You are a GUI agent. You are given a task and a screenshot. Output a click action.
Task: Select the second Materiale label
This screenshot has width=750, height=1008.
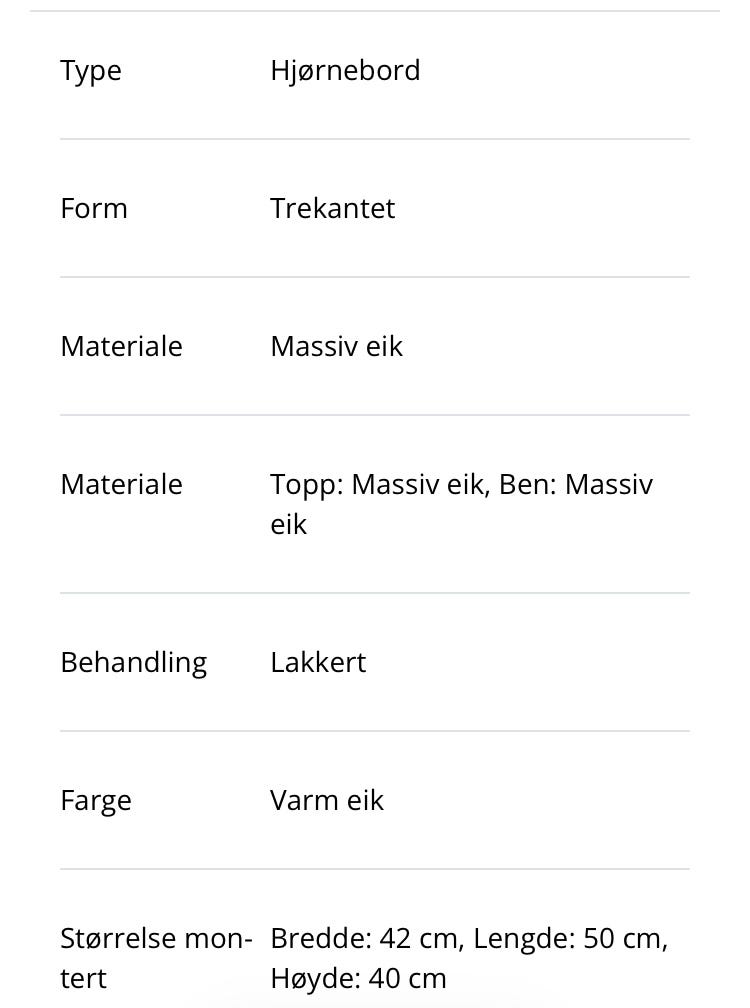(121, 484)
